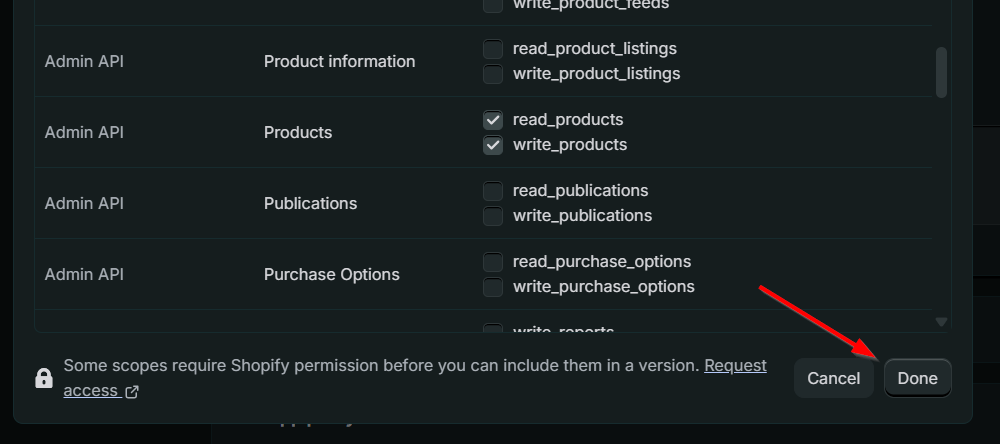Disable the write_products checkbox
1000x444 pixels.
tap(493, 145)
